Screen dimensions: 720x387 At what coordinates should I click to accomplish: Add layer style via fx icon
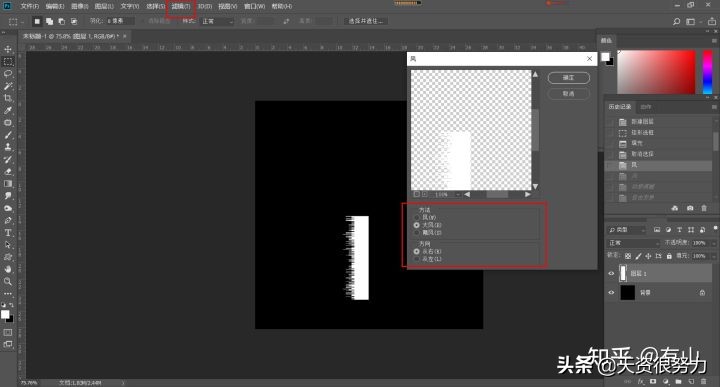pos(641,381)
